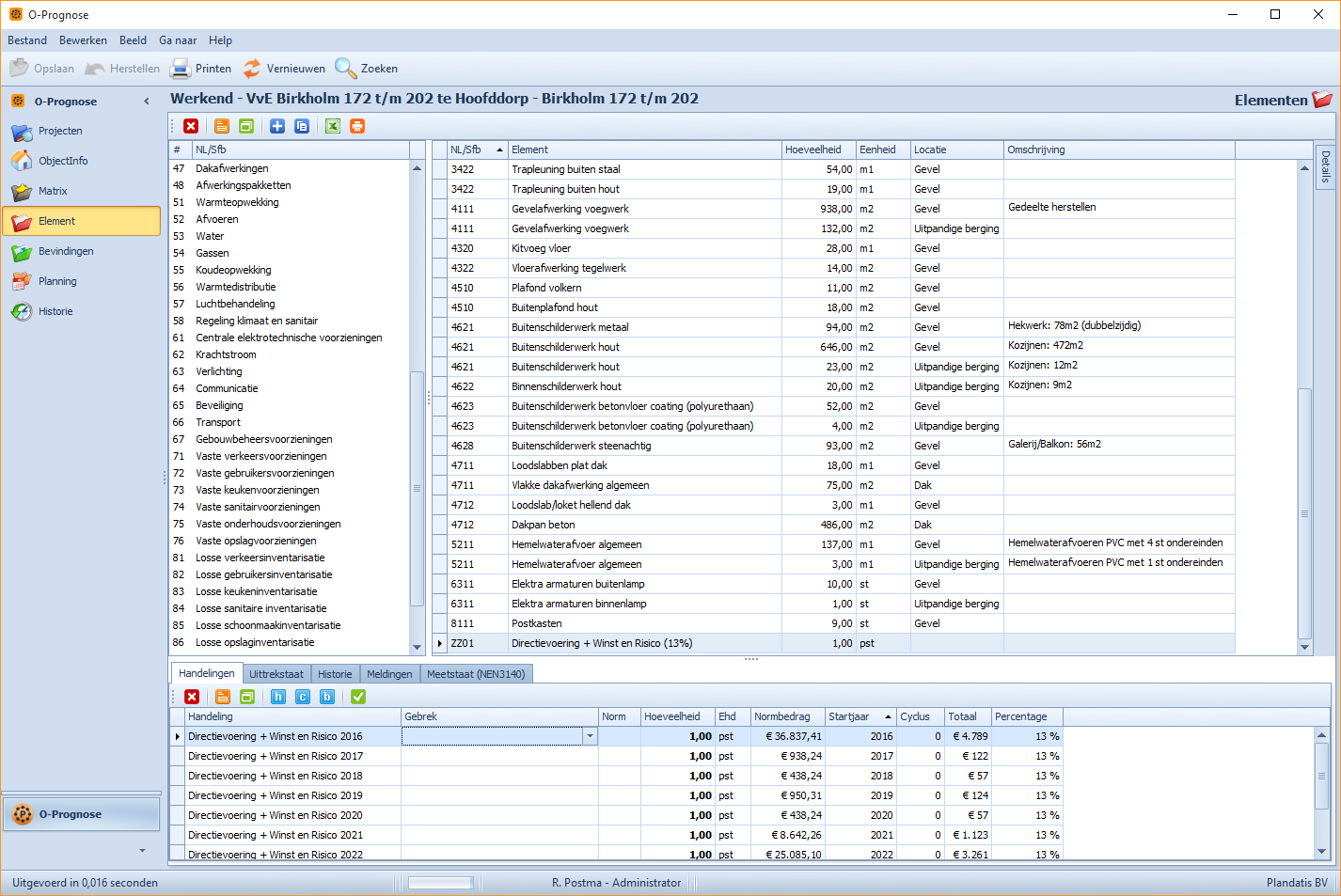1341x896 pixels.
Task: Click the green windows icon in Elementen toolbar
Action: (246, 126)
